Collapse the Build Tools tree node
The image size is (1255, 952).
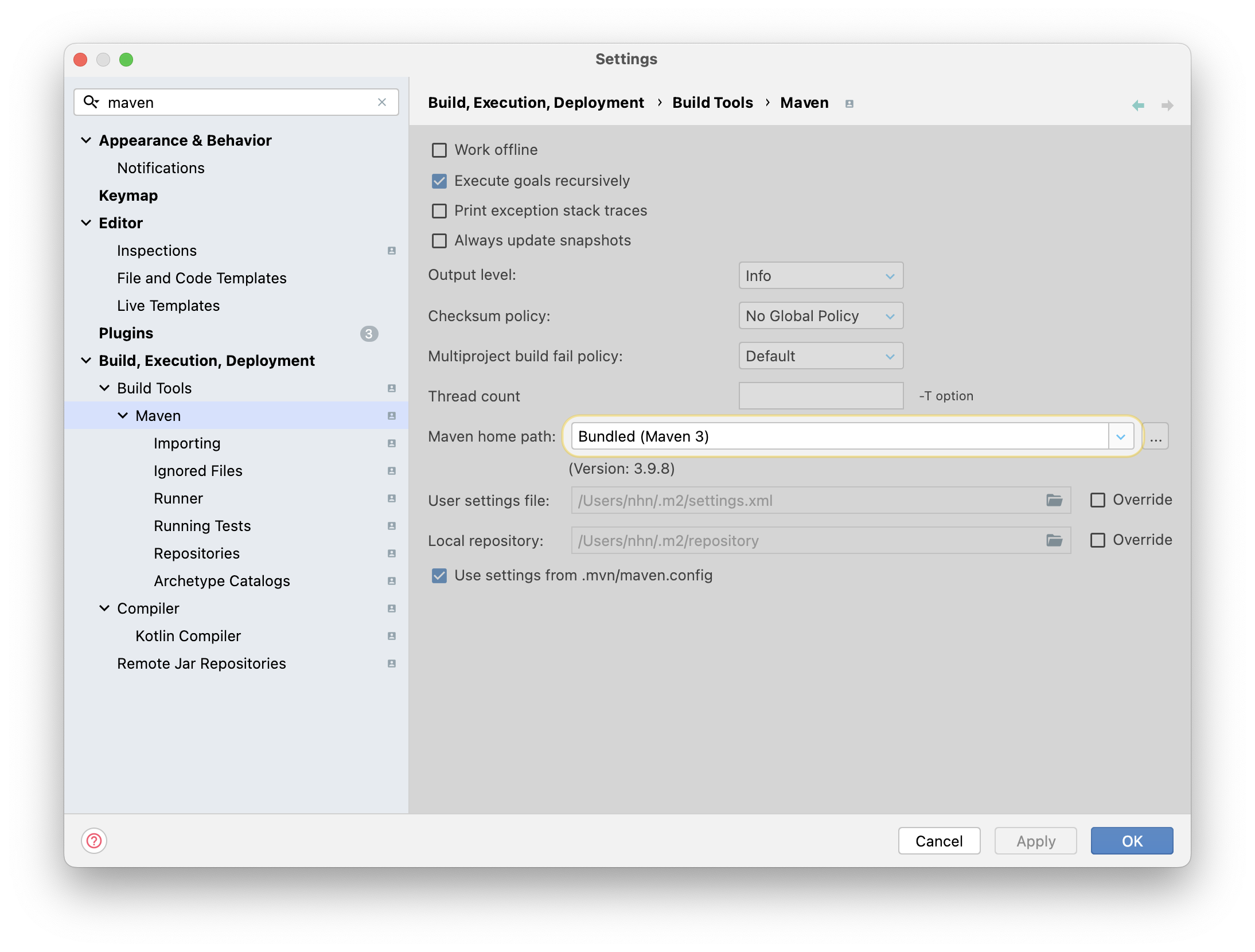[x=104, y=388]
